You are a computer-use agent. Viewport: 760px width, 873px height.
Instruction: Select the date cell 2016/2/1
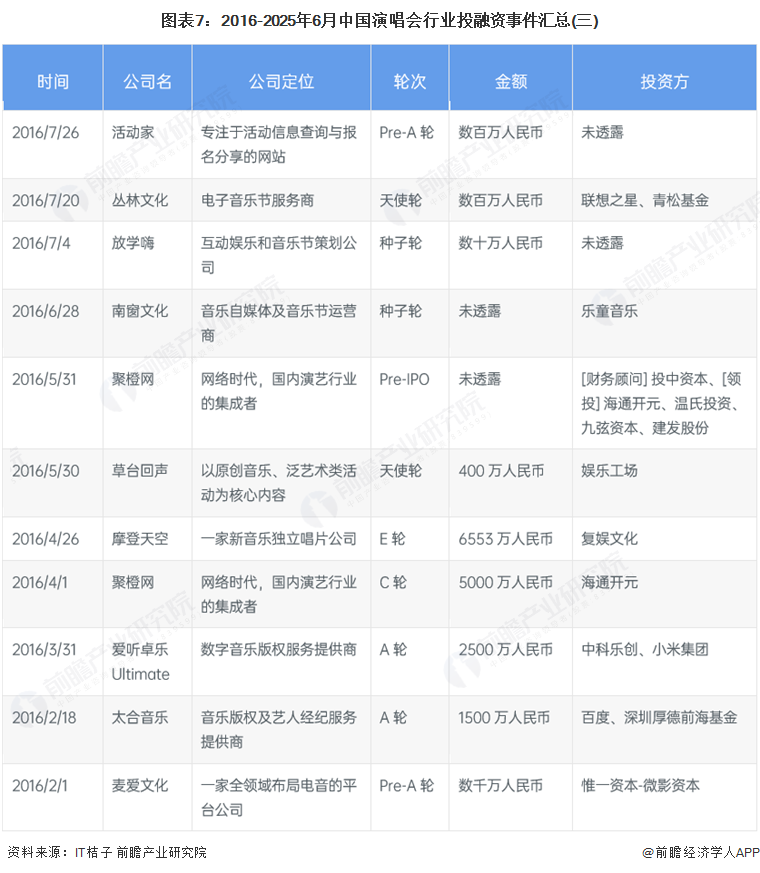(40, 786)
